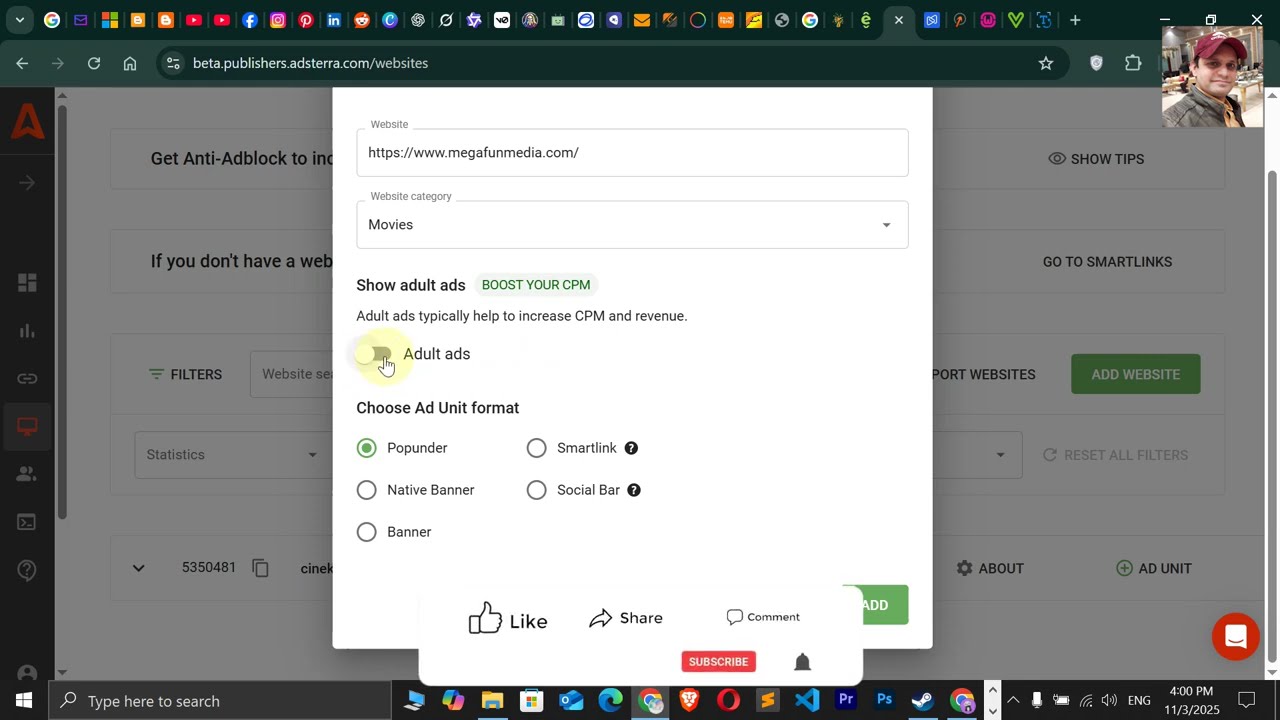Open ABOUT for the listed website
Viewport: 1280px width, 720px height.
(x=990, y=568)
